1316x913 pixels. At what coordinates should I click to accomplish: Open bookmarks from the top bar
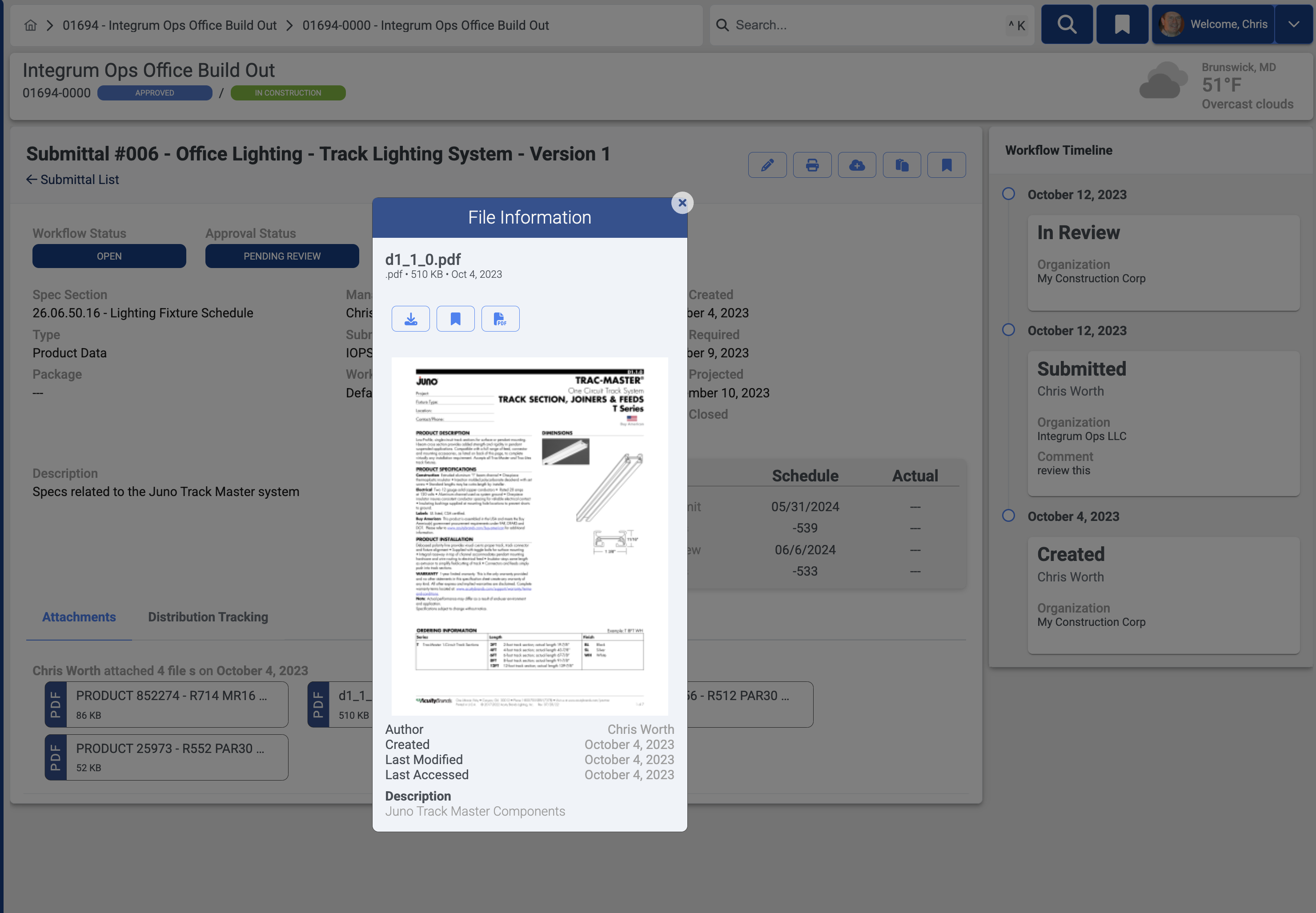coord(1122,24)
